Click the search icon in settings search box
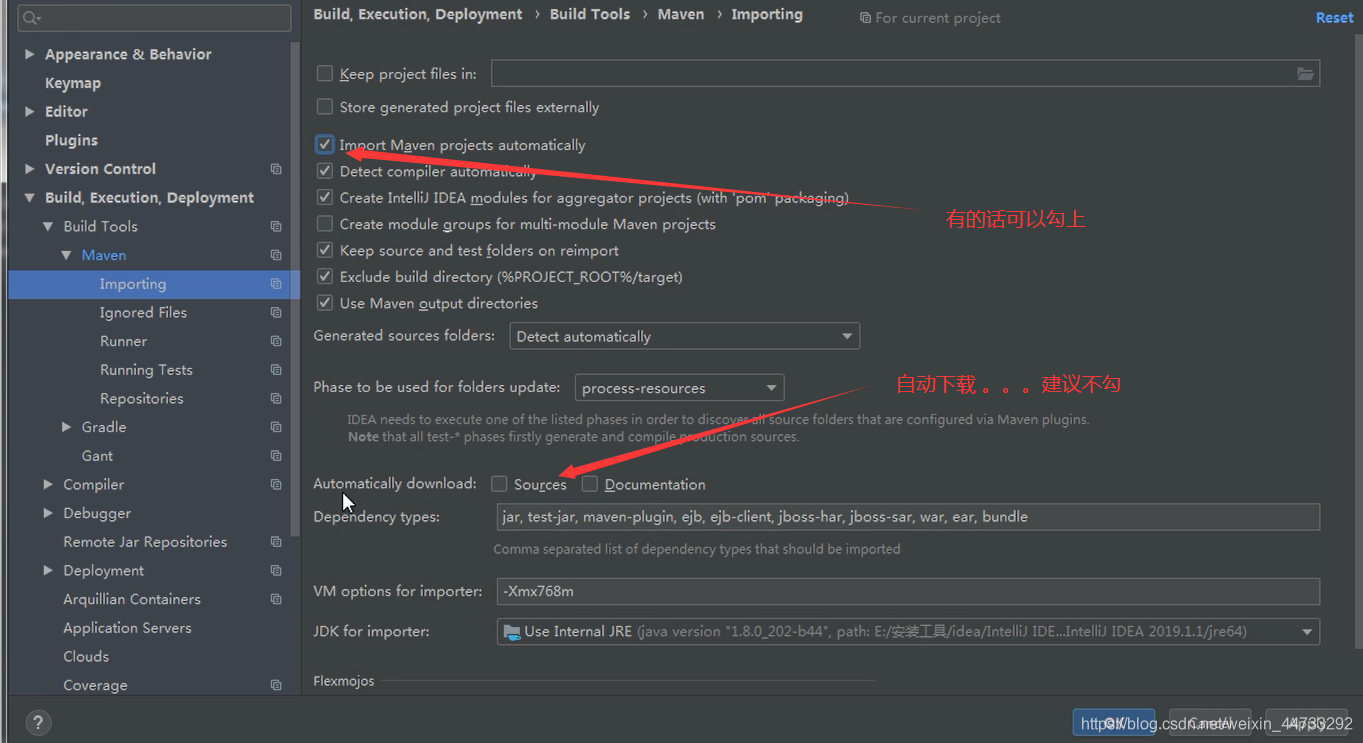Image resolution: width=1363 pixels, height=743 pixels. pos(31,18)
